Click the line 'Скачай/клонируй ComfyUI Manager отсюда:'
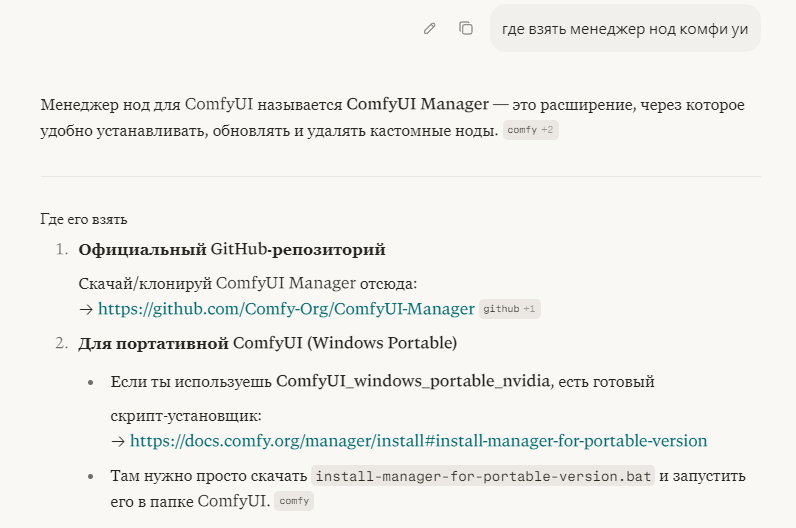This screenshot has width=796, height=528. pyautogui.click(x=248, y=283)
